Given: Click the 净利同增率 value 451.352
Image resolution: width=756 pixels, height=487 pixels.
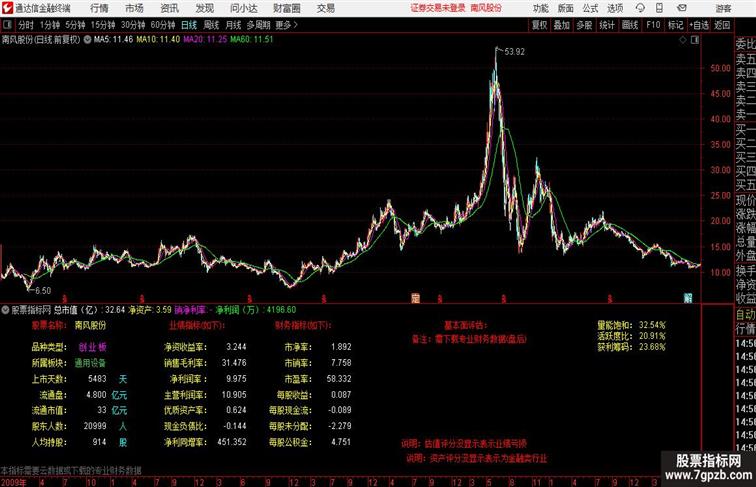Looking at the screenshot, I should click(232, 442).
